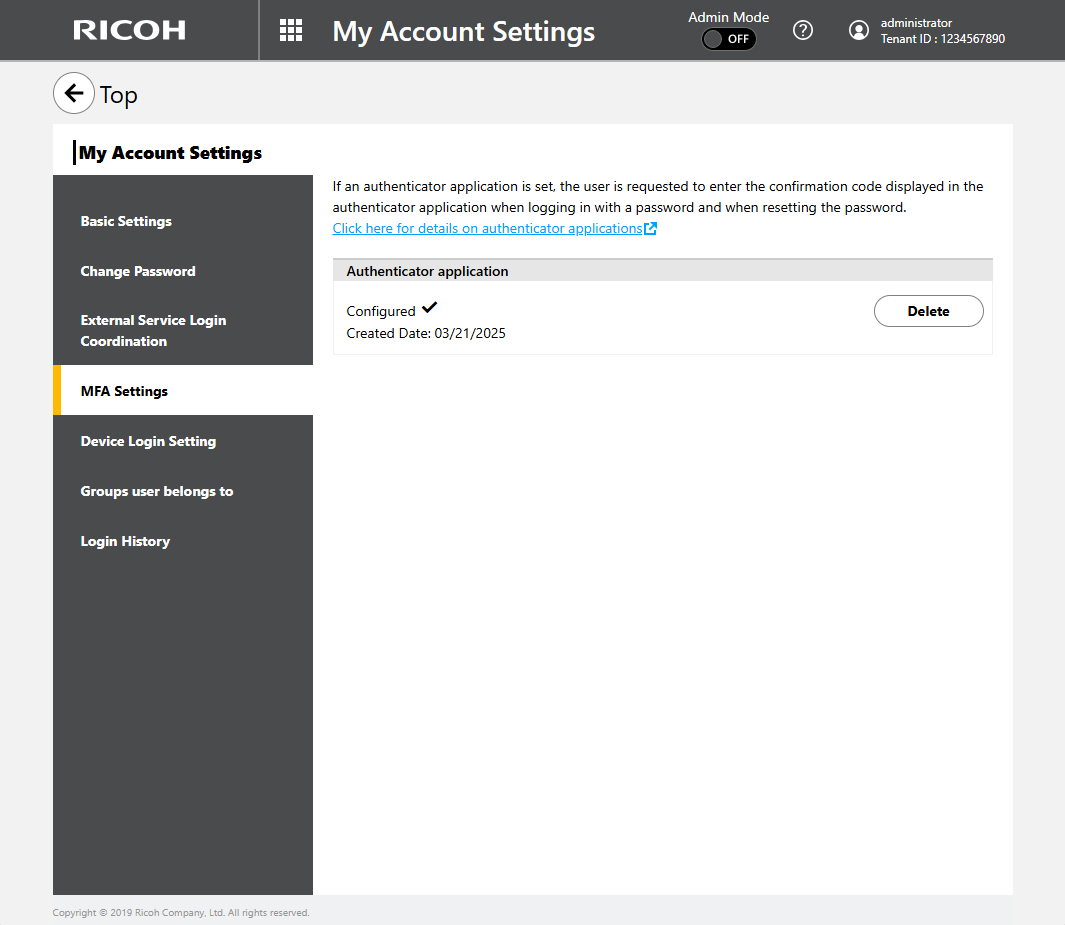Click the My Account Settings header title
Image resolution: width=1065 pixels, height=925 pixels.
[x=463, y=31]
